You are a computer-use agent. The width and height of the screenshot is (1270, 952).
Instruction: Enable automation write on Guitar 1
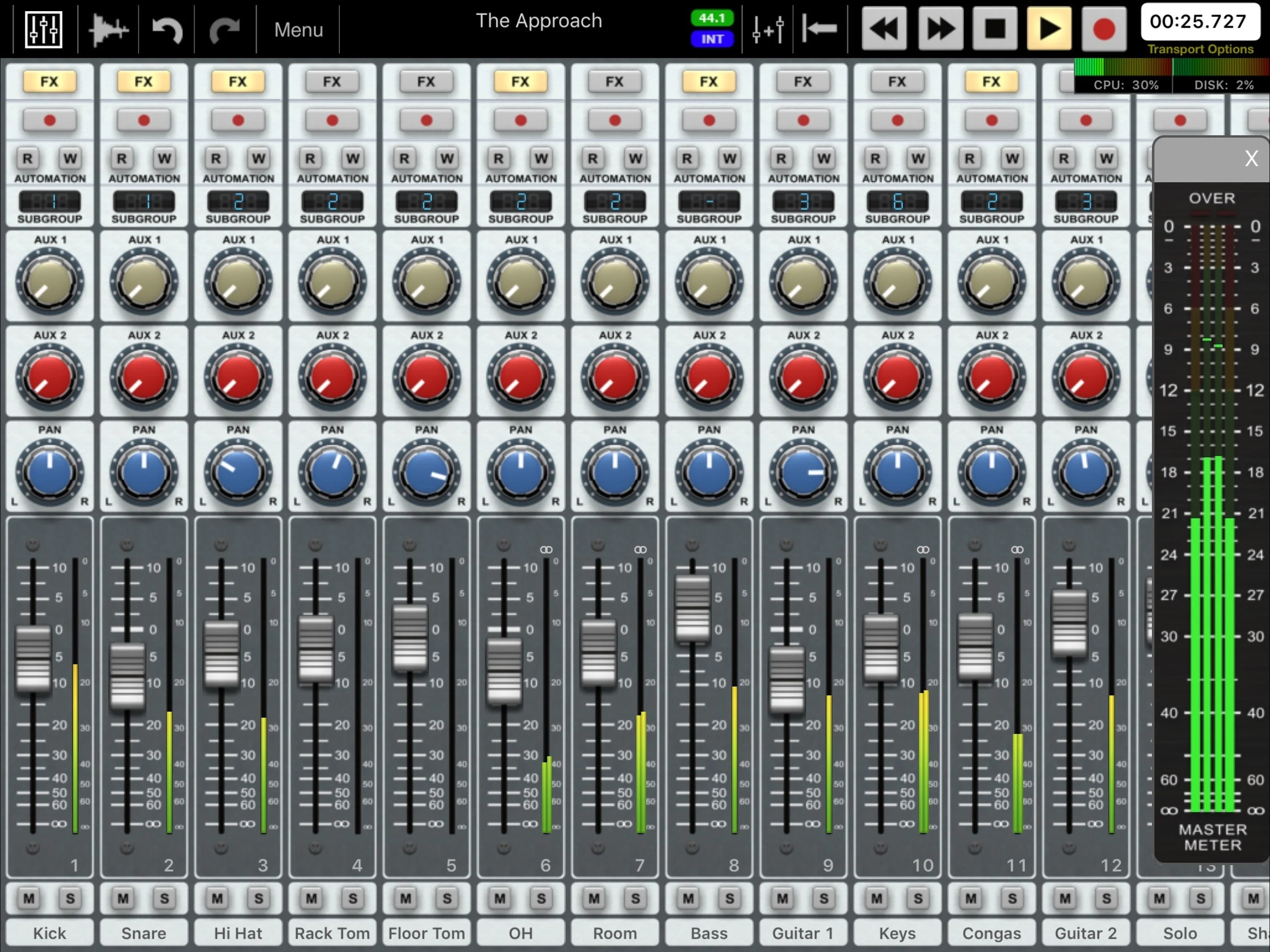tap(824, 158)
